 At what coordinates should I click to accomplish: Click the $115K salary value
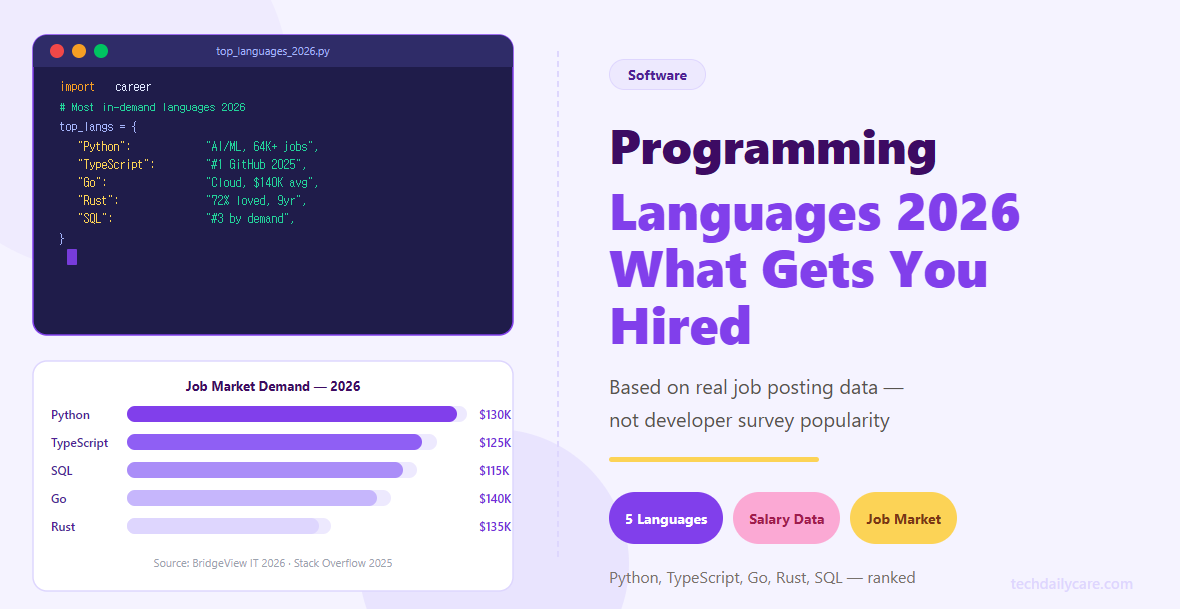point(494,470)
